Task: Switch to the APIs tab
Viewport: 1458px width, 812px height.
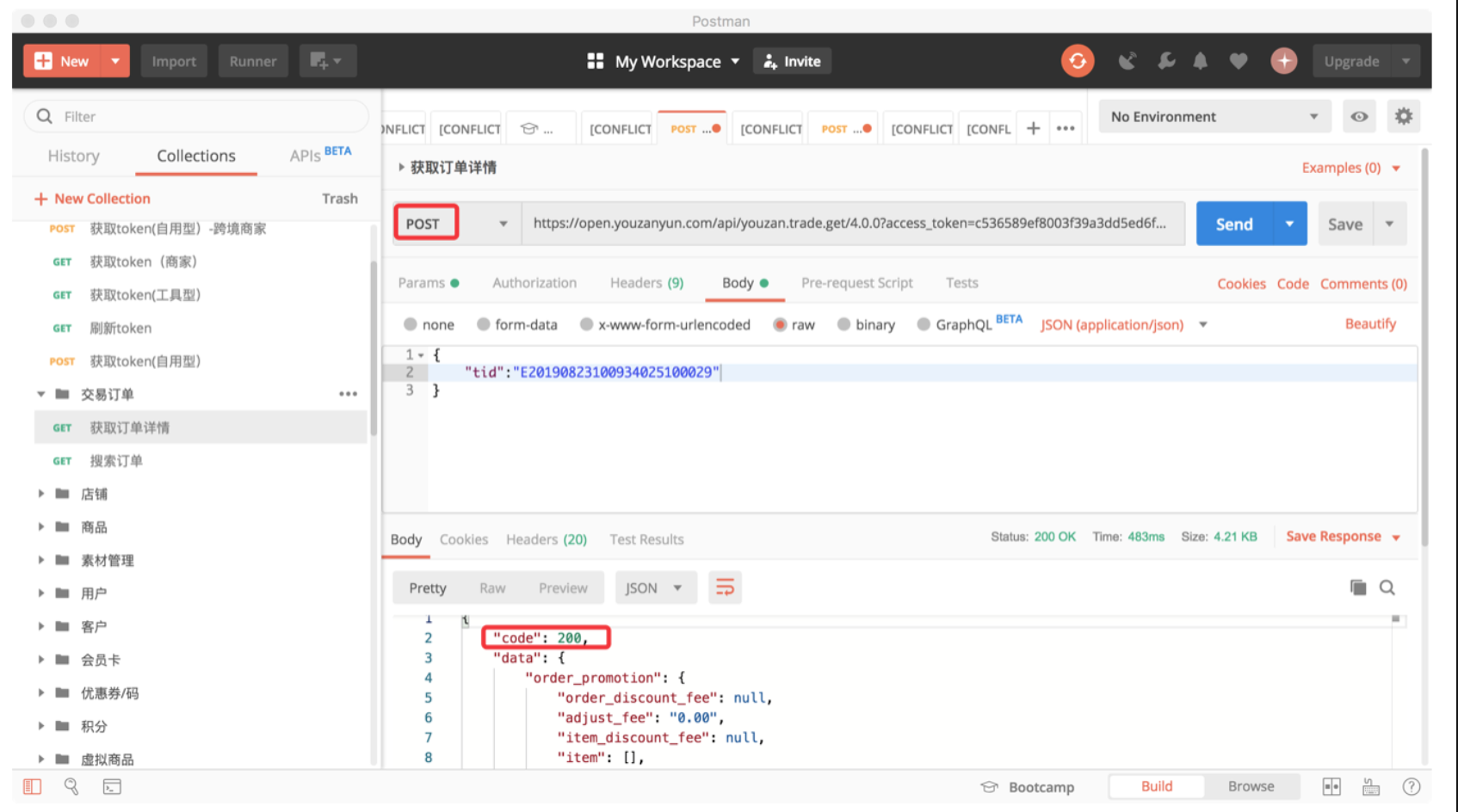Action: click(320, 155)
